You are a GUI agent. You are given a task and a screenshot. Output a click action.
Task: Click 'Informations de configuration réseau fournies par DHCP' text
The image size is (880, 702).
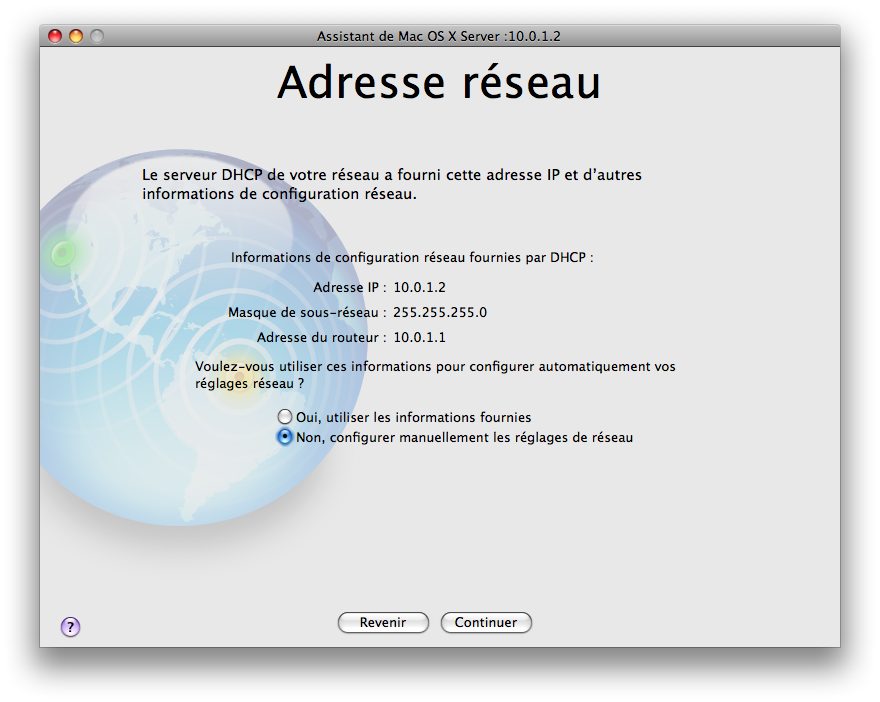click(x=412, y=258)
